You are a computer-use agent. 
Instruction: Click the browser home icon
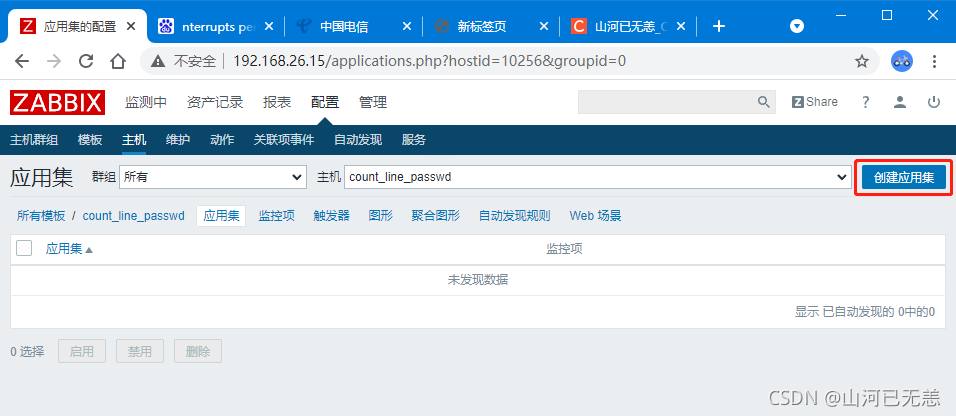(118, 61)
